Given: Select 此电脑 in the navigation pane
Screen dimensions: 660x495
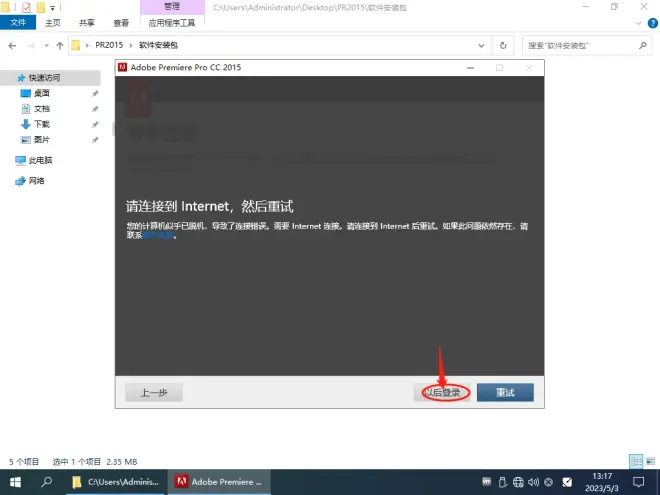Looking at the screenshot, I should [40, 160].
